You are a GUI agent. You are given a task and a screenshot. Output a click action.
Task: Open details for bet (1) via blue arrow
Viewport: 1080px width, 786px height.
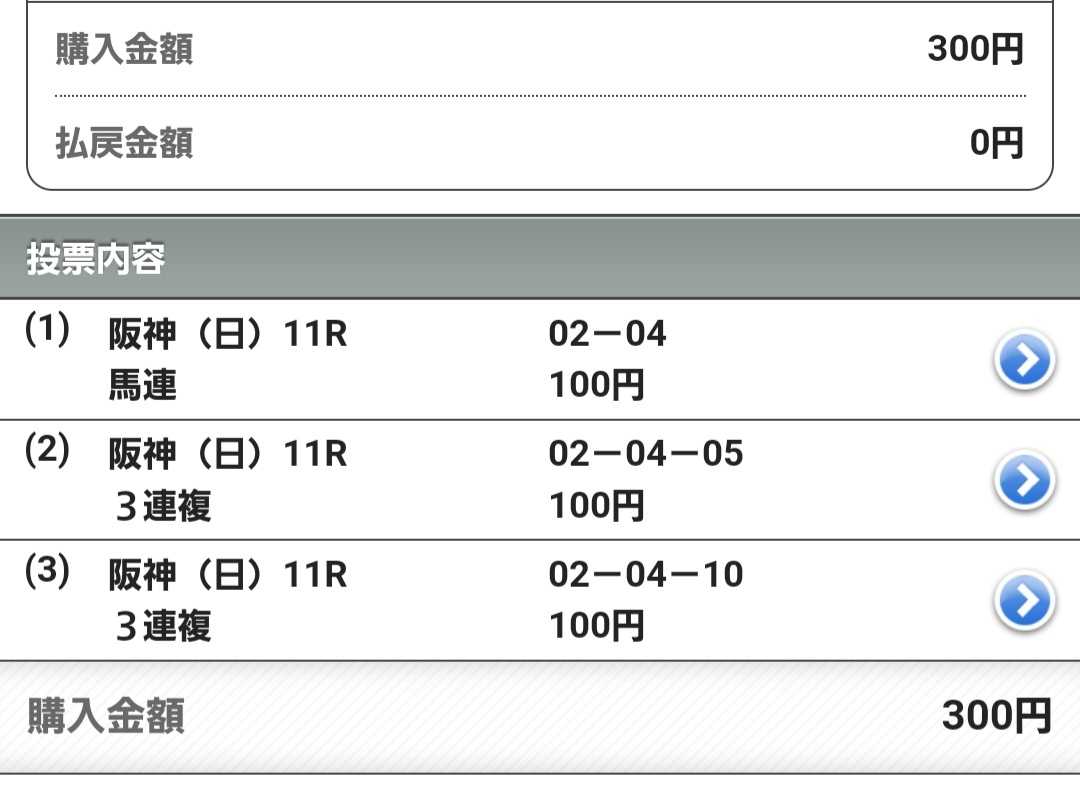click(x=1025, y=361)
